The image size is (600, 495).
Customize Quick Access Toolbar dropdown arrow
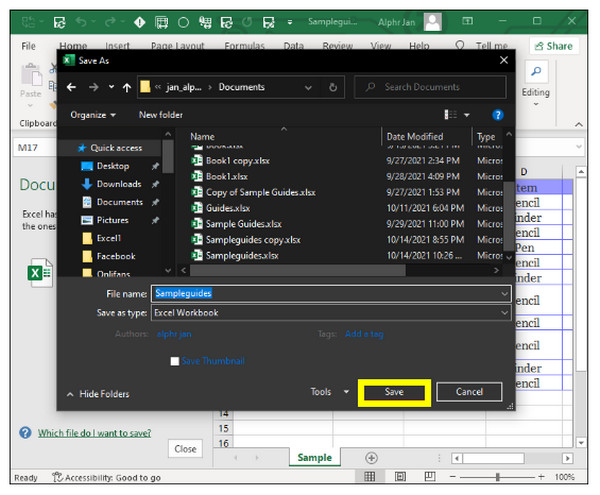tap(290, 23)
